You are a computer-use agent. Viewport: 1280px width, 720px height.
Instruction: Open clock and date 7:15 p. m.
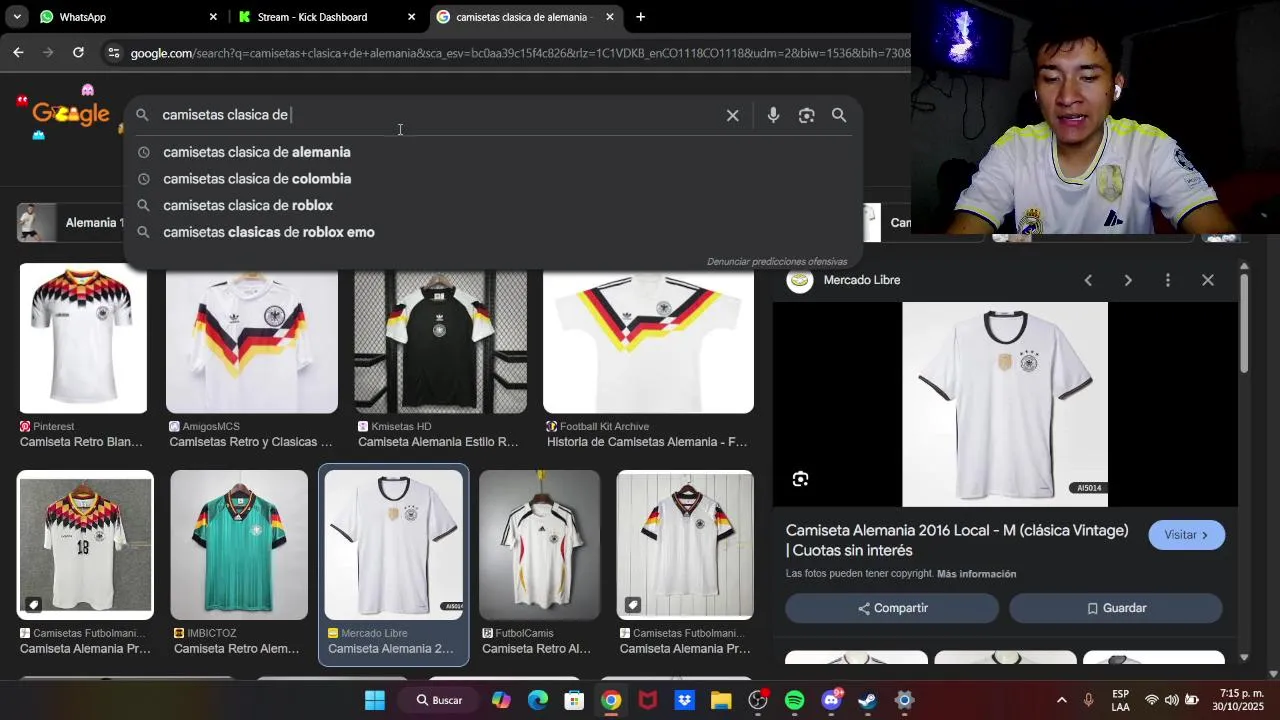pos(1238,700)
